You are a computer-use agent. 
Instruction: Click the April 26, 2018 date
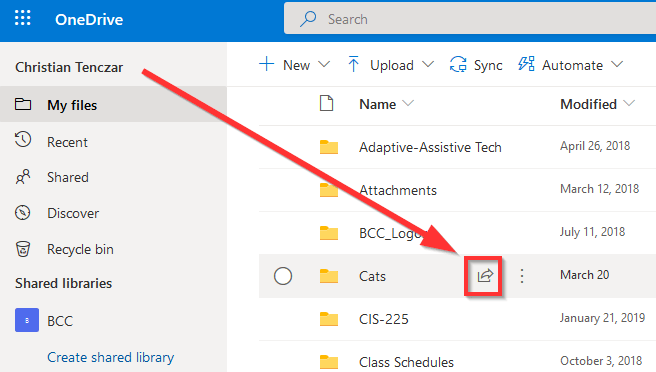(595, 146)
